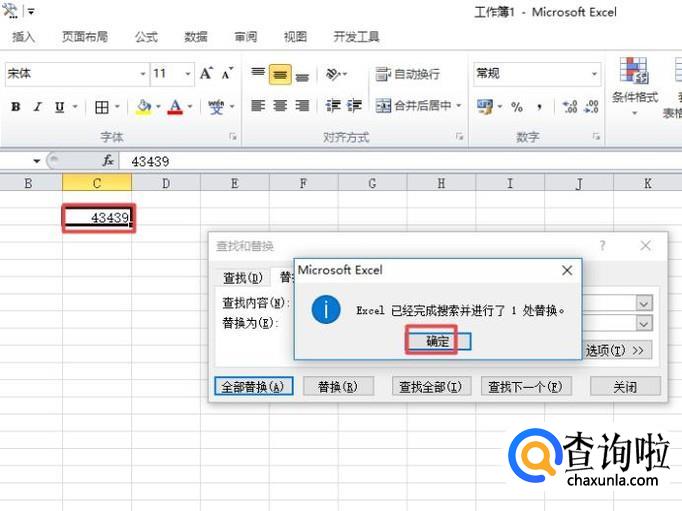Open font color dropdown arrow
The image size is (682, 511).
[x=190, y=107]
